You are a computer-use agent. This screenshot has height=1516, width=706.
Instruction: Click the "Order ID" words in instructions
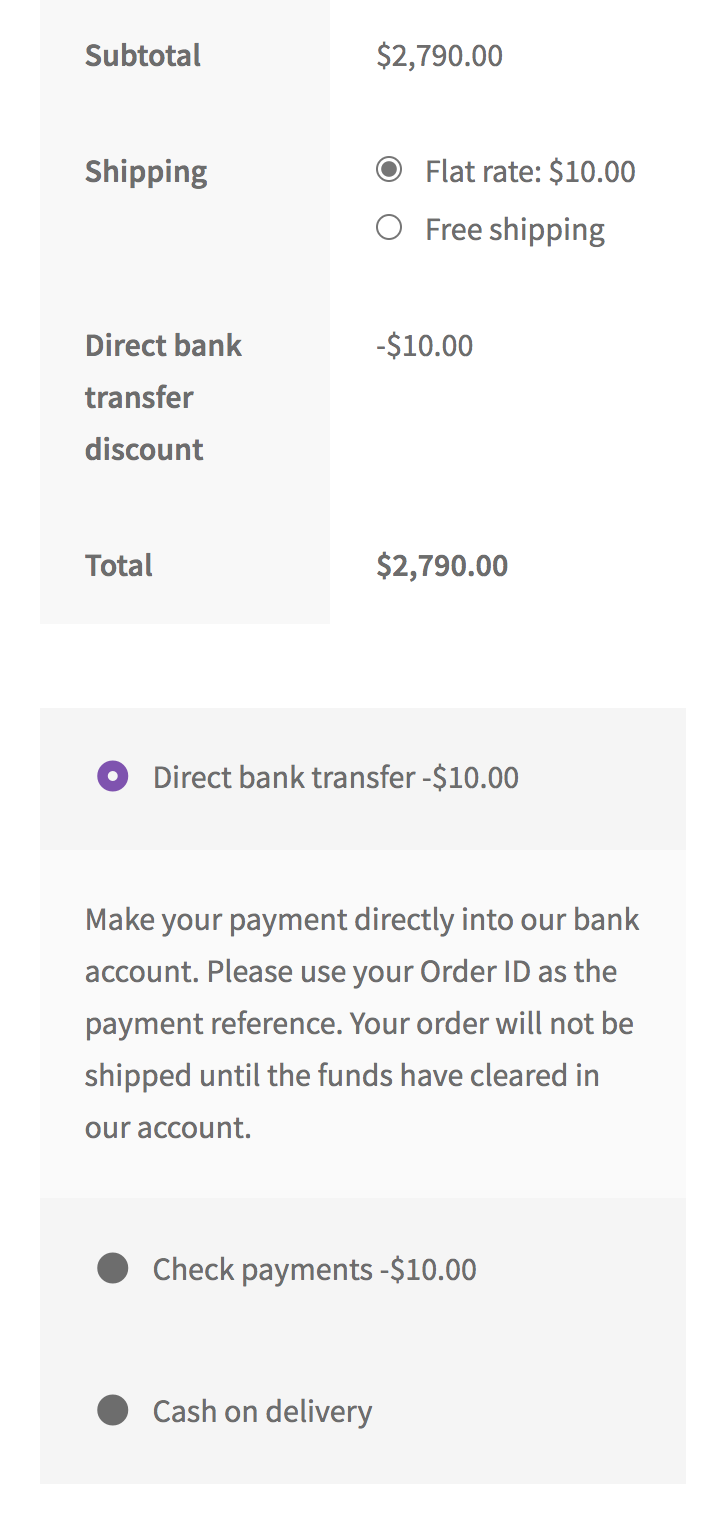(x=470, y=971)
